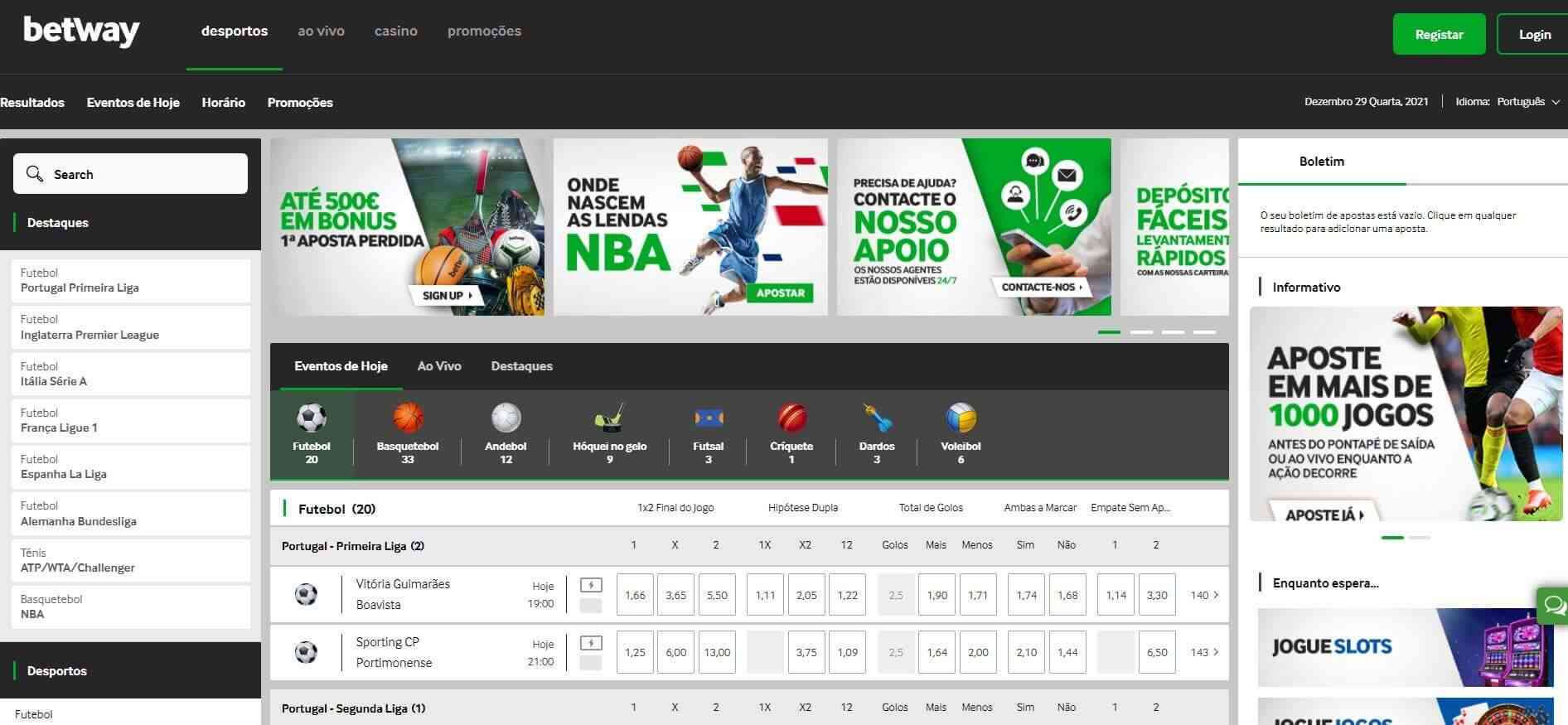Expand 140 more markets for Vitória Guimarães

[1204, 595]
